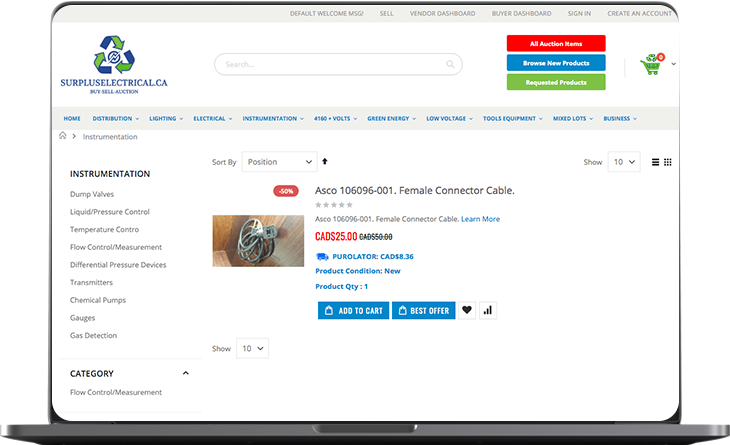Open the Sort By Position dropdown
The height and width of the screenshot is (445, 730).
click(279, 162)
